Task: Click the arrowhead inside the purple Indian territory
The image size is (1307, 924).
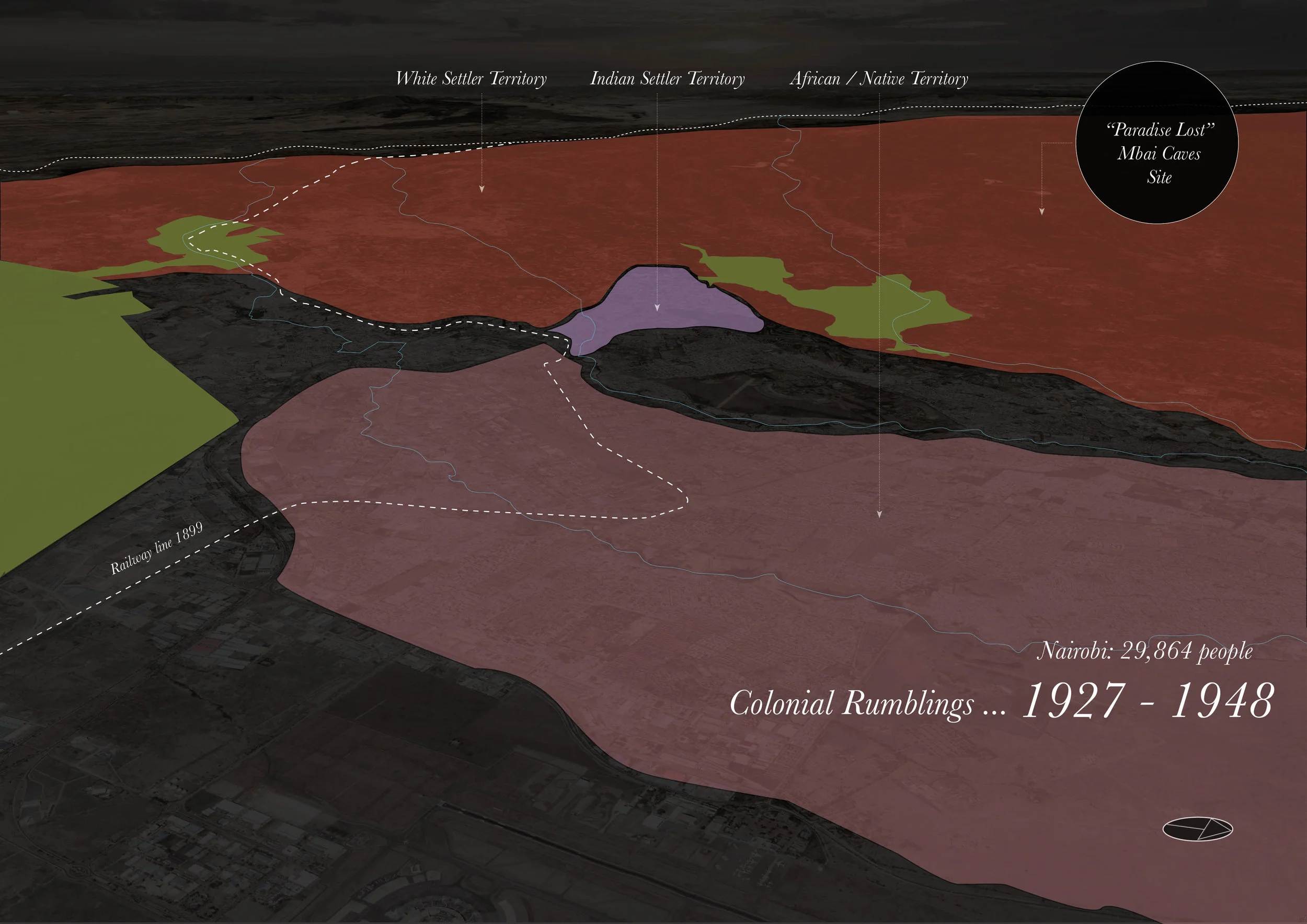Action: point(657,307)
